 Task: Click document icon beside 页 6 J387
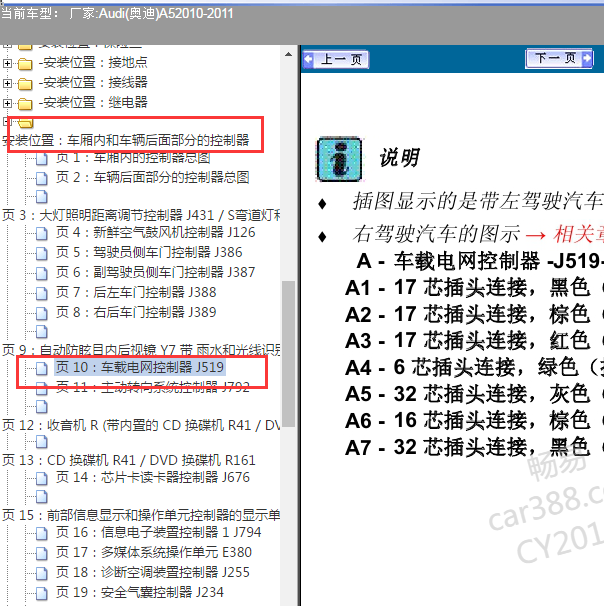pyautogui.click(x=41, y=274)
